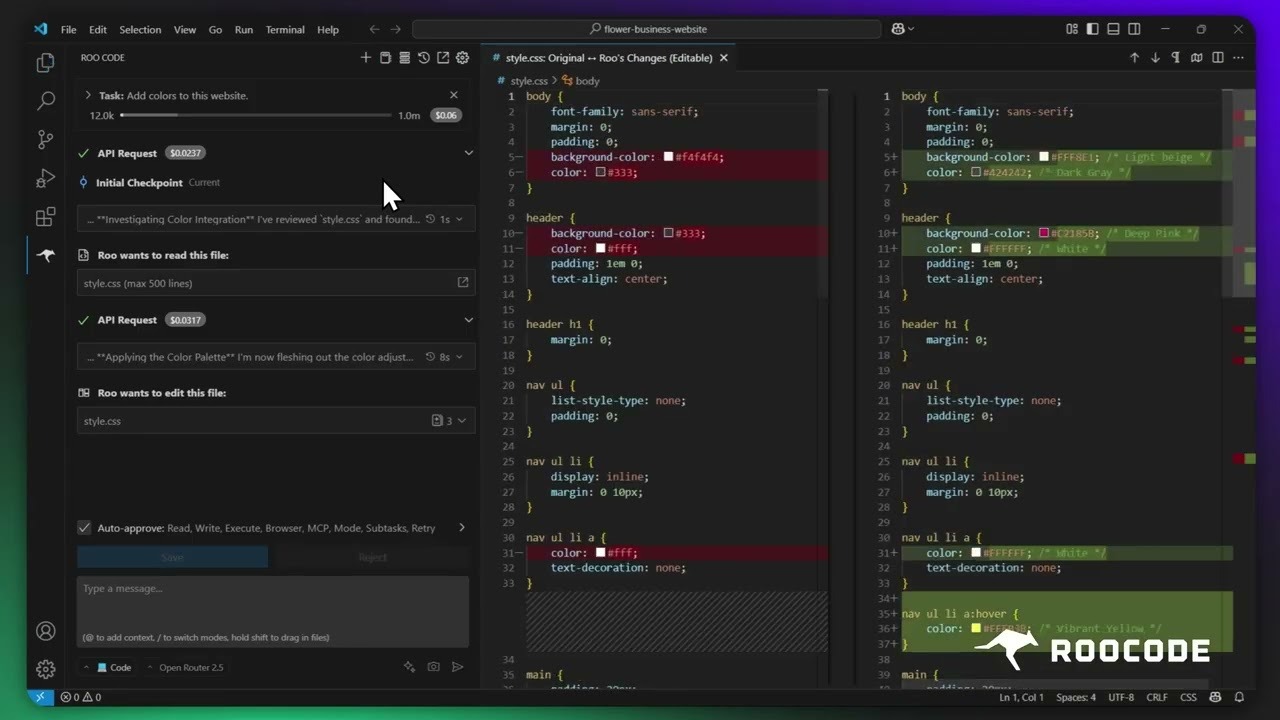This screenshot has width=1280, height=720.
Task: Open the Selection menu
Action: [x=140, y=30]
